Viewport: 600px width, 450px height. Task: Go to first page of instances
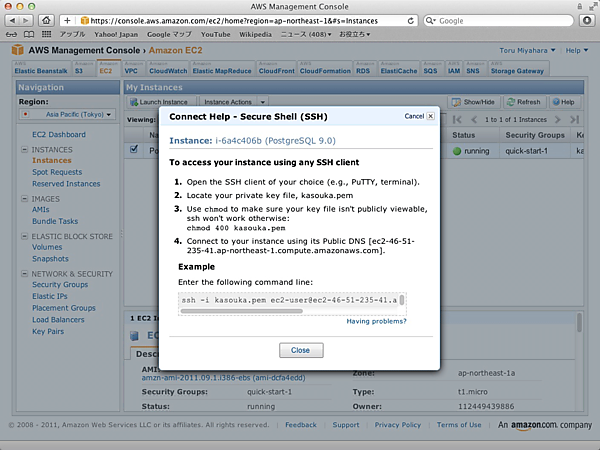(457, 120)
